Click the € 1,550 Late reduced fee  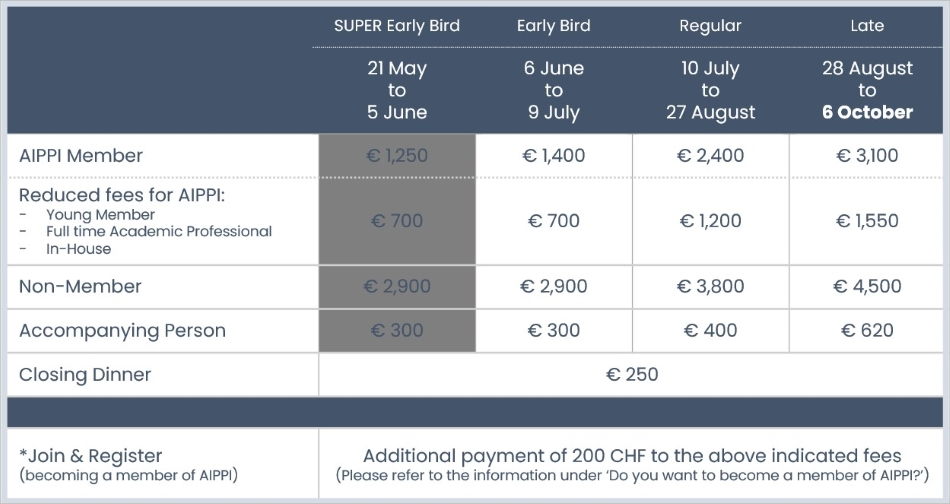pos(867,221)
